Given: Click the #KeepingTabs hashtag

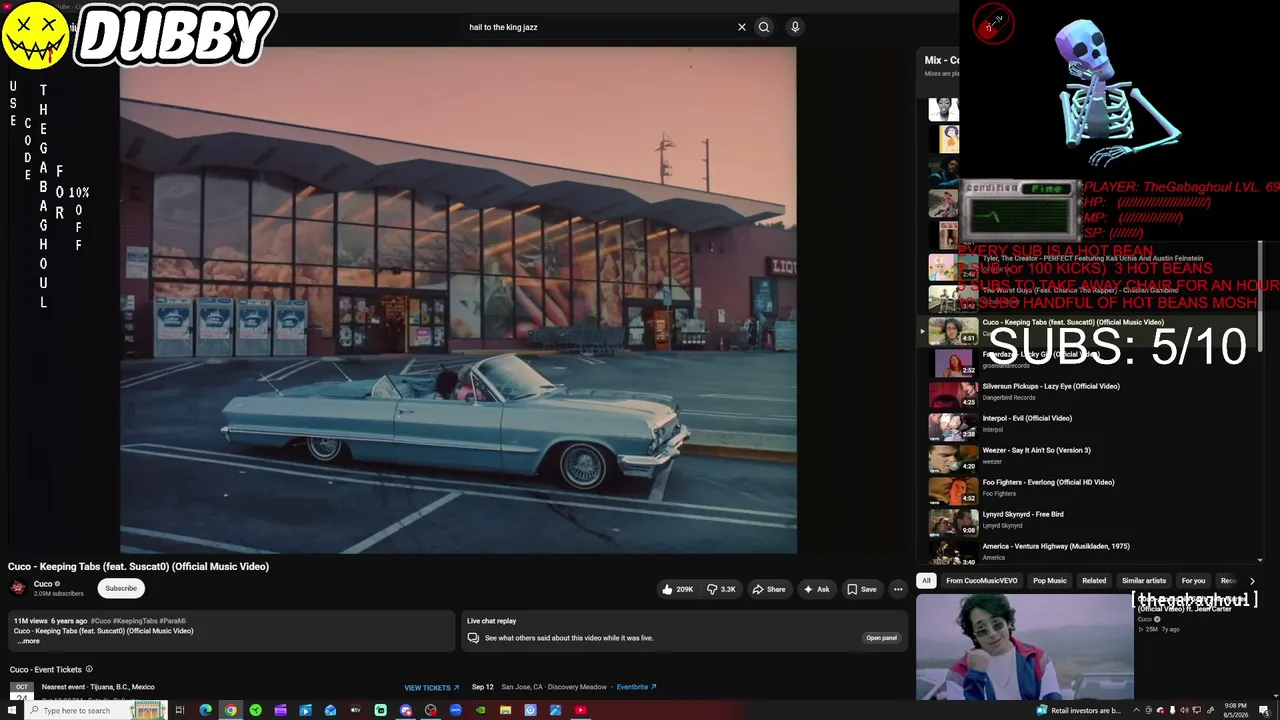Looking at the screenshot, I should [x=136, y=621].
